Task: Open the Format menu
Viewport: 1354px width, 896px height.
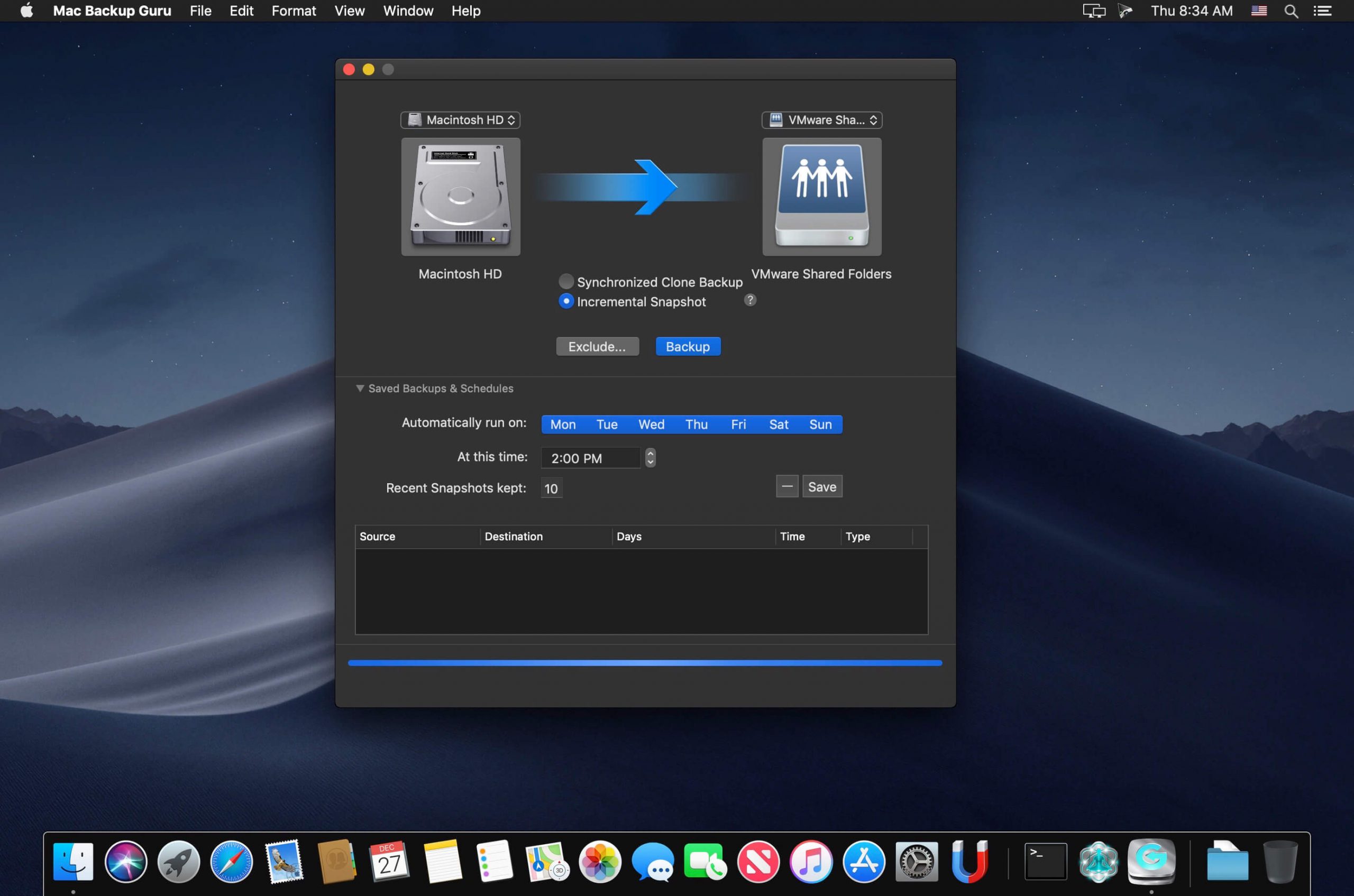Action: [294, 10]
